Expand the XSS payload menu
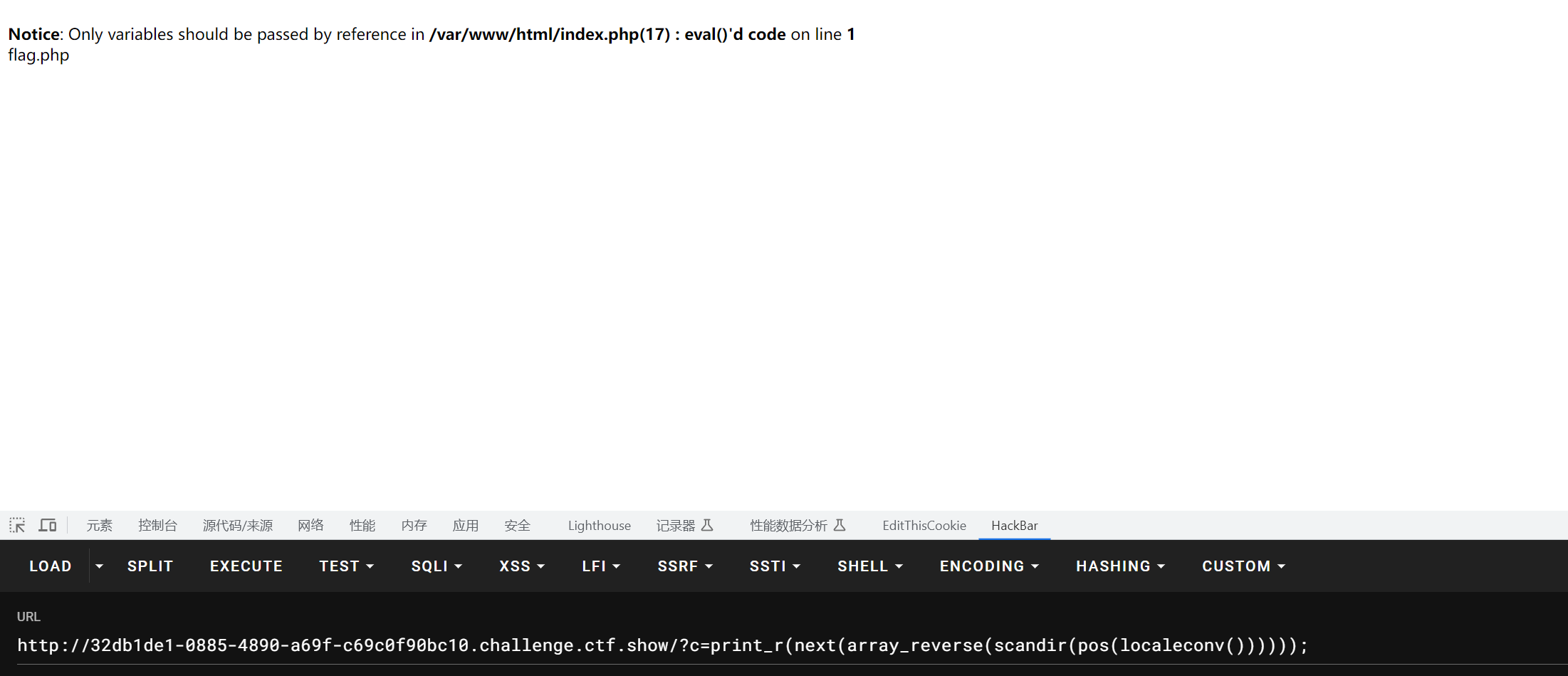This screenshot has width=1568, height=676. (522, 566)
